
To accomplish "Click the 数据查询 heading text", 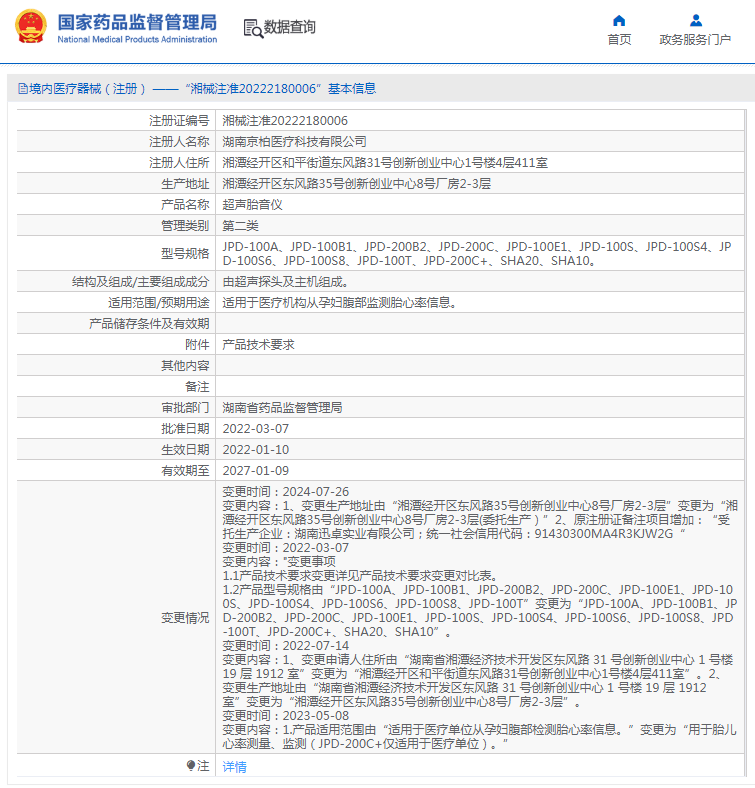I will (x=290, y=27).
